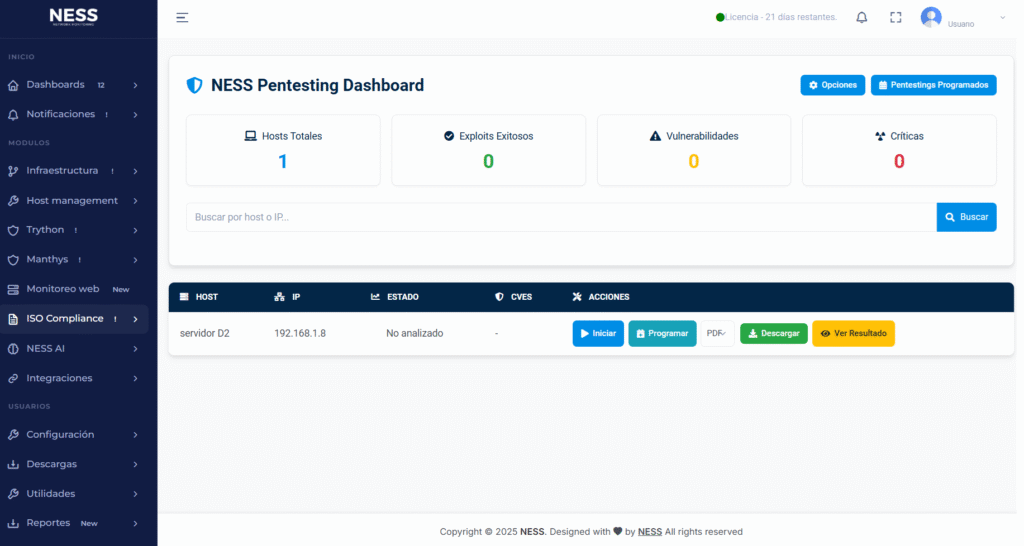
Task: Click the shield icon beside the dashboard title
Action: pos(195,86)
